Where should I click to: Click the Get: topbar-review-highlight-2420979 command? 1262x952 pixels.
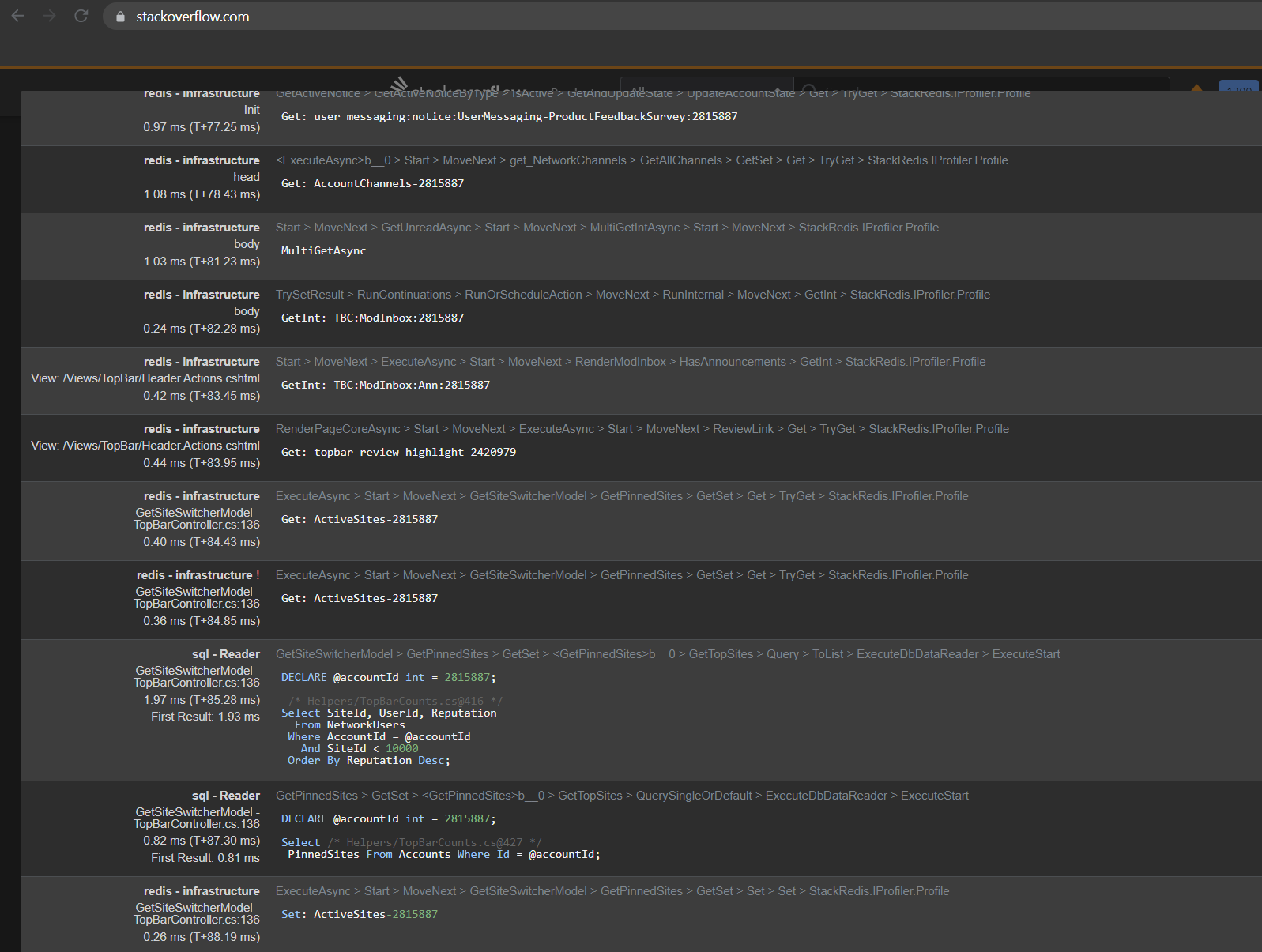point(399,452)
